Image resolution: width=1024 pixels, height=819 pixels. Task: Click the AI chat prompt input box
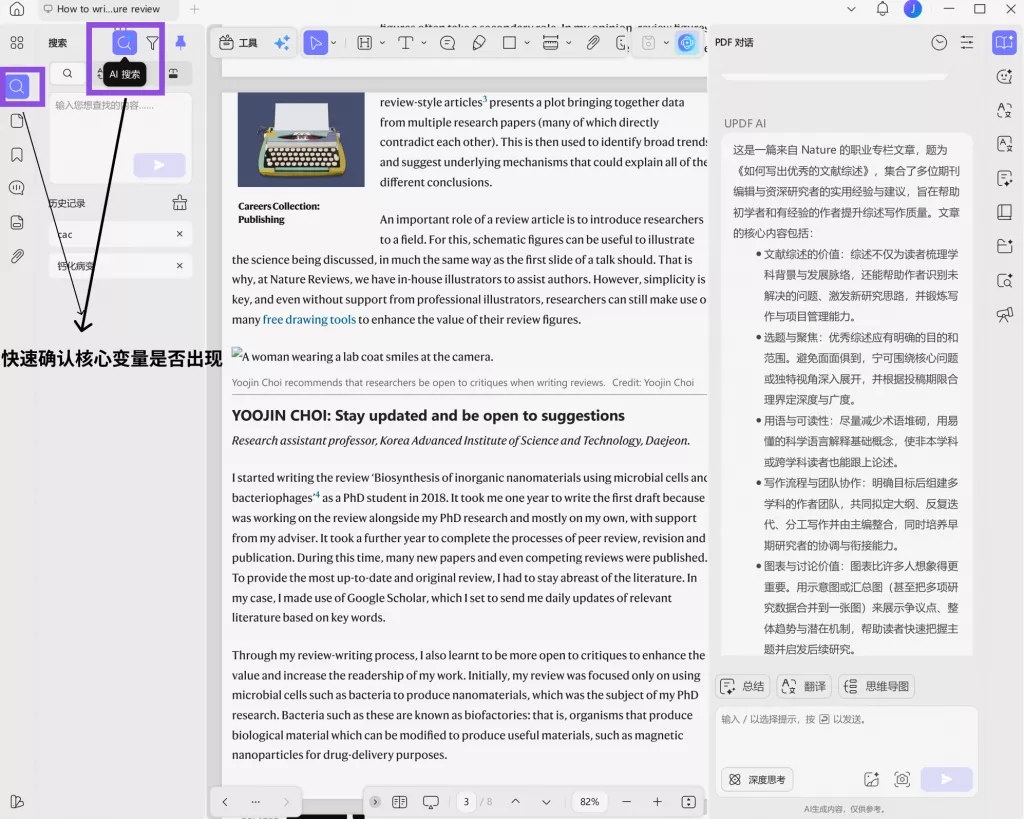point(846,737)
